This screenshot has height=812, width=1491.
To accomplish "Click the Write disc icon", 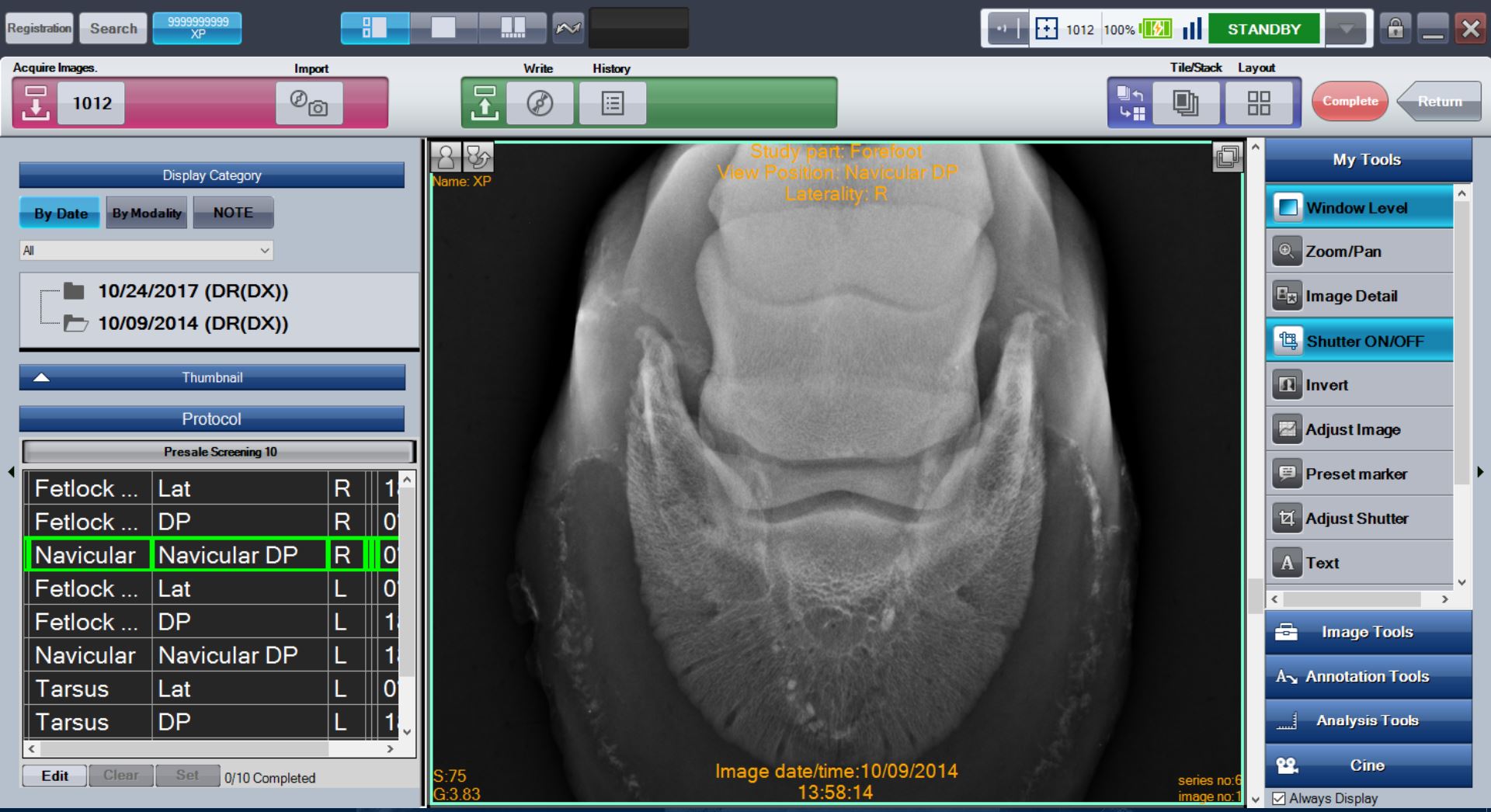I will point(540,103).
